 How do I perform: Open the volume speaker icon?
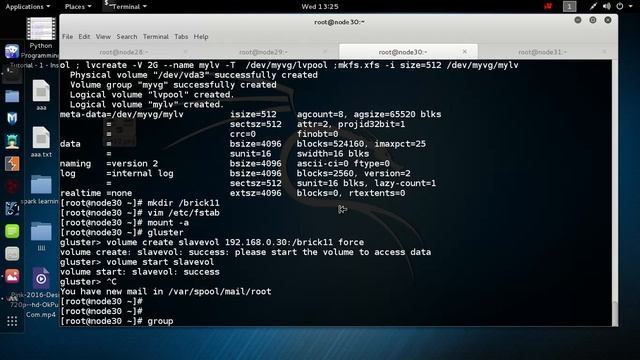[x=607, y=6]
